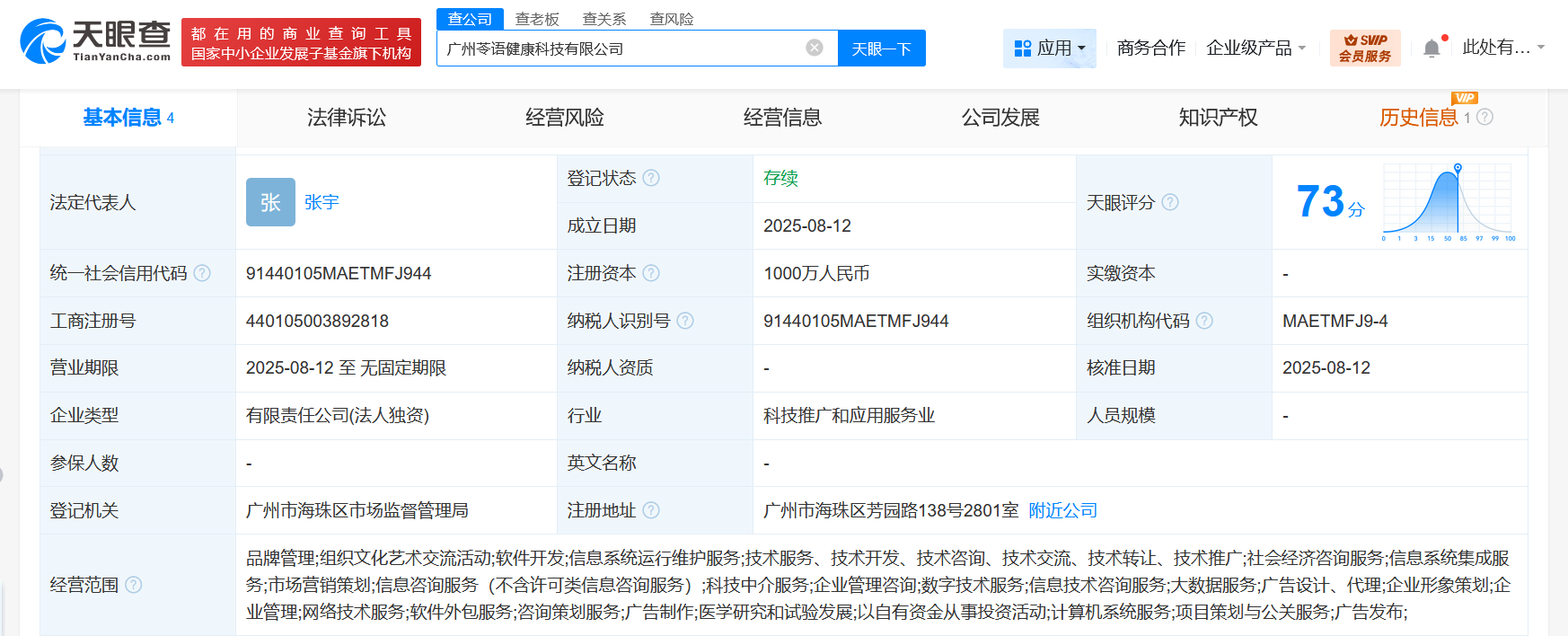Expand the 应用 dropdown menu
This screenshot has height=636, width=1568.
1049,48
